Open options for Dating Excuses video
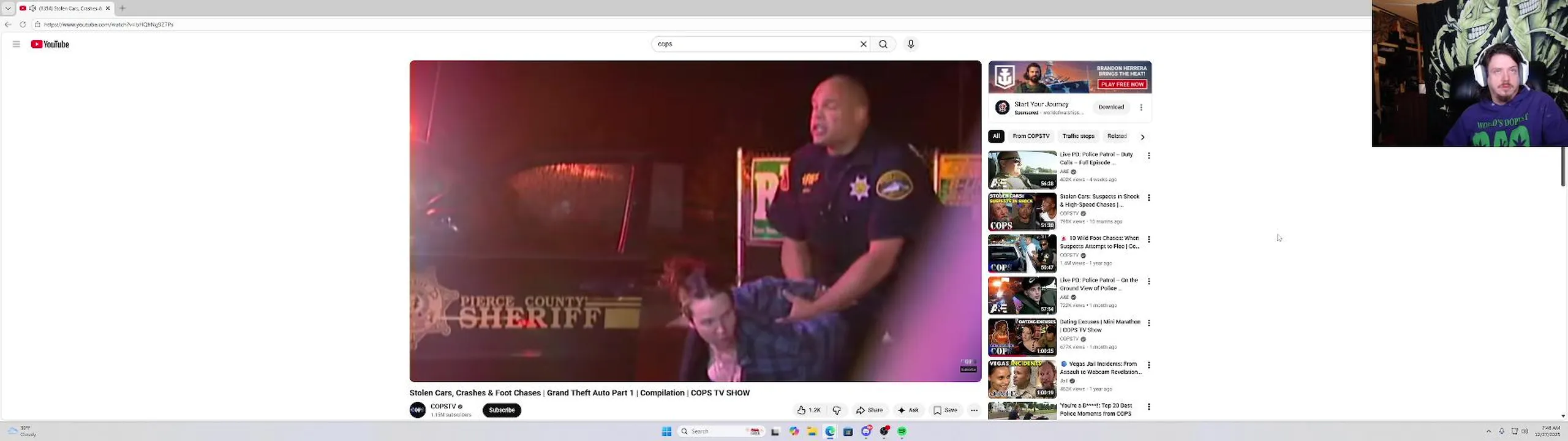 pyautogui.click(x=1148, y=323)
